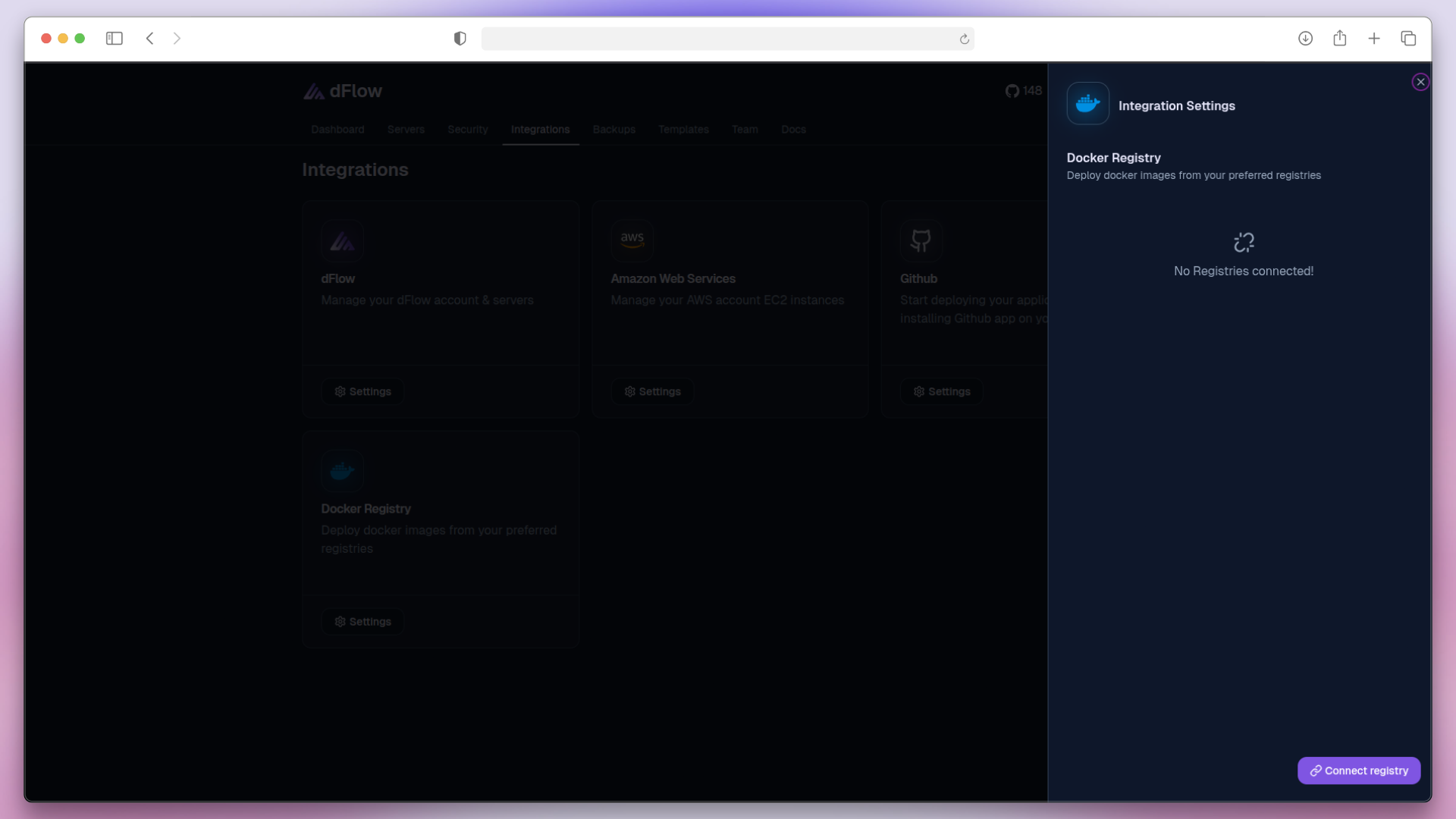This screenshot has height=819, width=1456.
Task: Open the Servers tab
Action: 406,130
